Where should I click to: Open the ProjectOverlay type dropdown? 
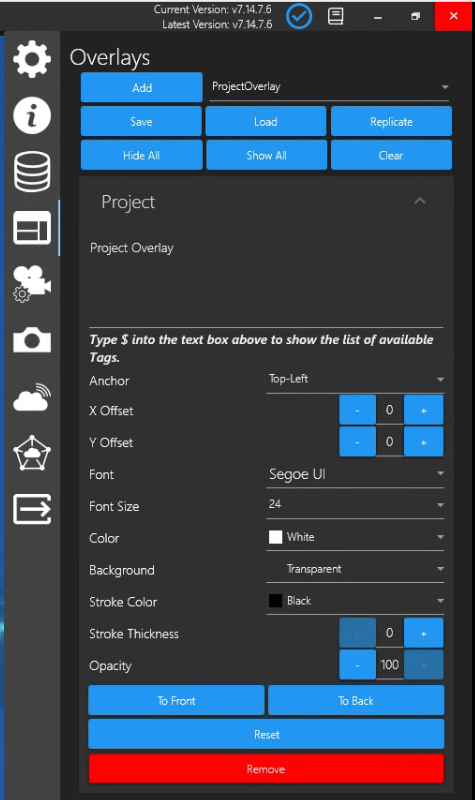(329, 87)
